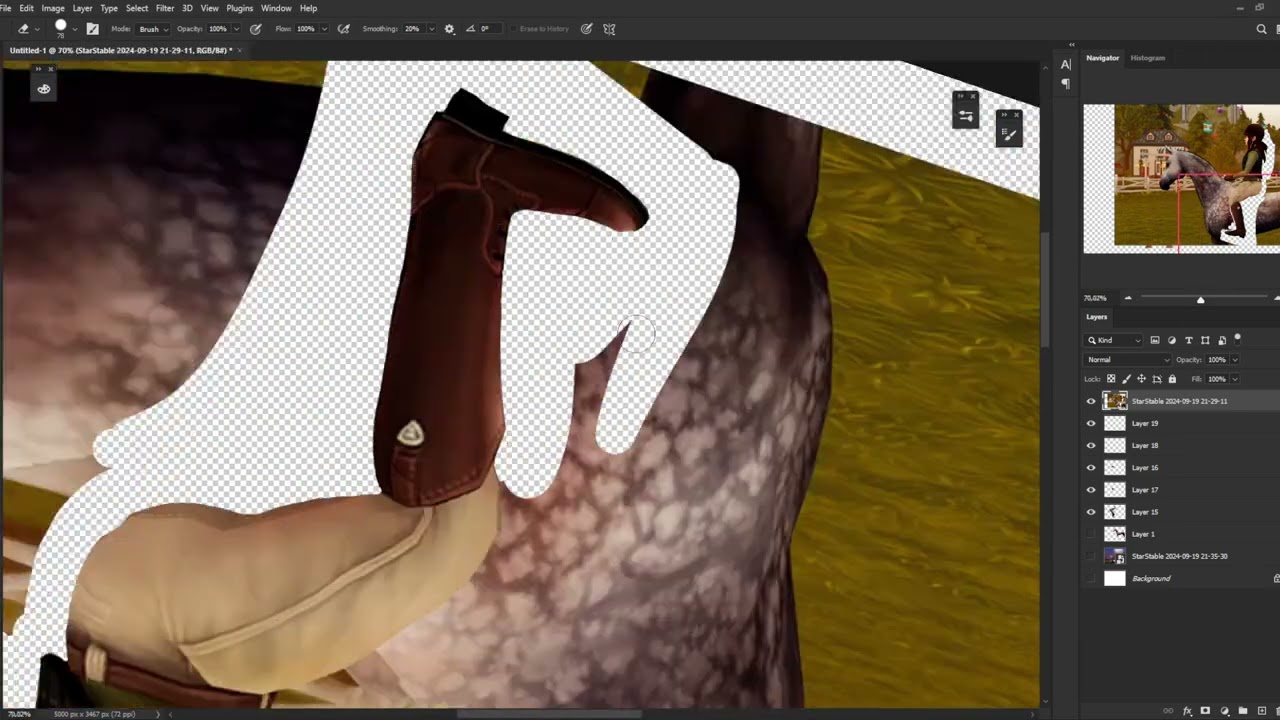
Task: Expand the layer Fill dropdown arrow
Action: 1235,379
